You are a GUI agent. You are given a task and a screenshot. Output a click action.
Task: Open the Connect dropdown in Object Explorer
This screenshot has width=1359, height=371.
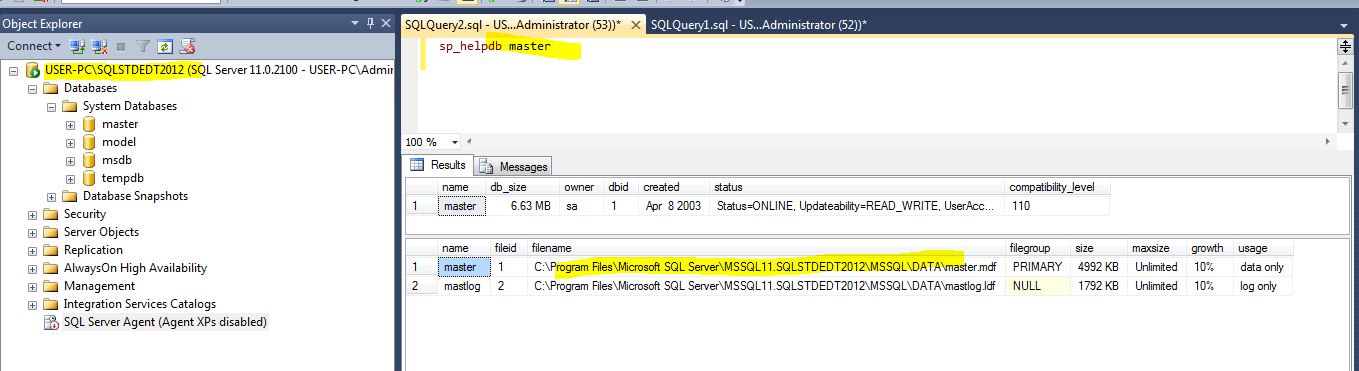(x=33, y=46)
